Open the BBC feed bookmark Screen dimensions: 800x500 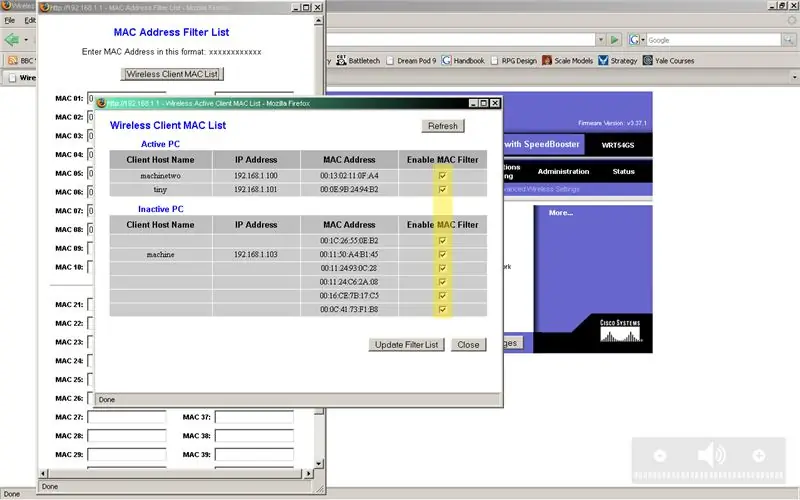pyautogui.click(x=21, y=61)
